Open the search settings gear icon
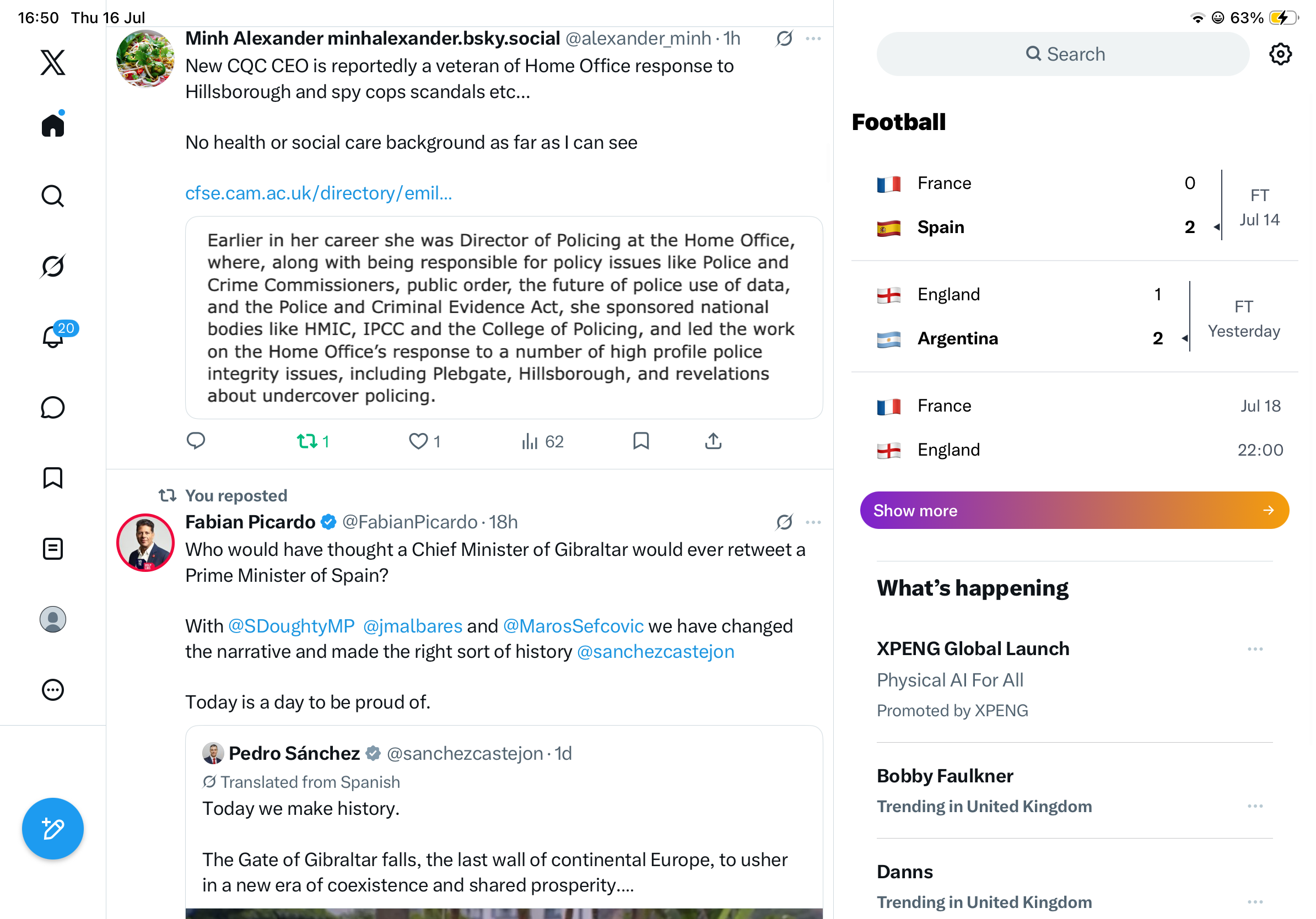The height and width of the screenshot is (919, 1316). (1280, 54)
